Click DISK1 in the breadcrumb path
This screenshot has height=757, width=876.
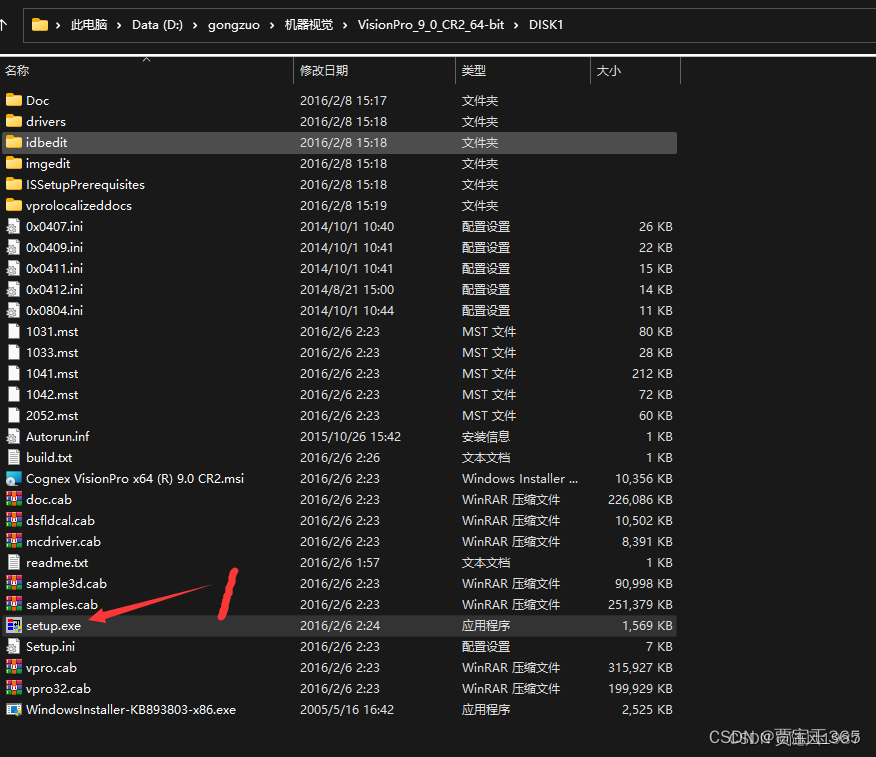[x=546, y=25]
